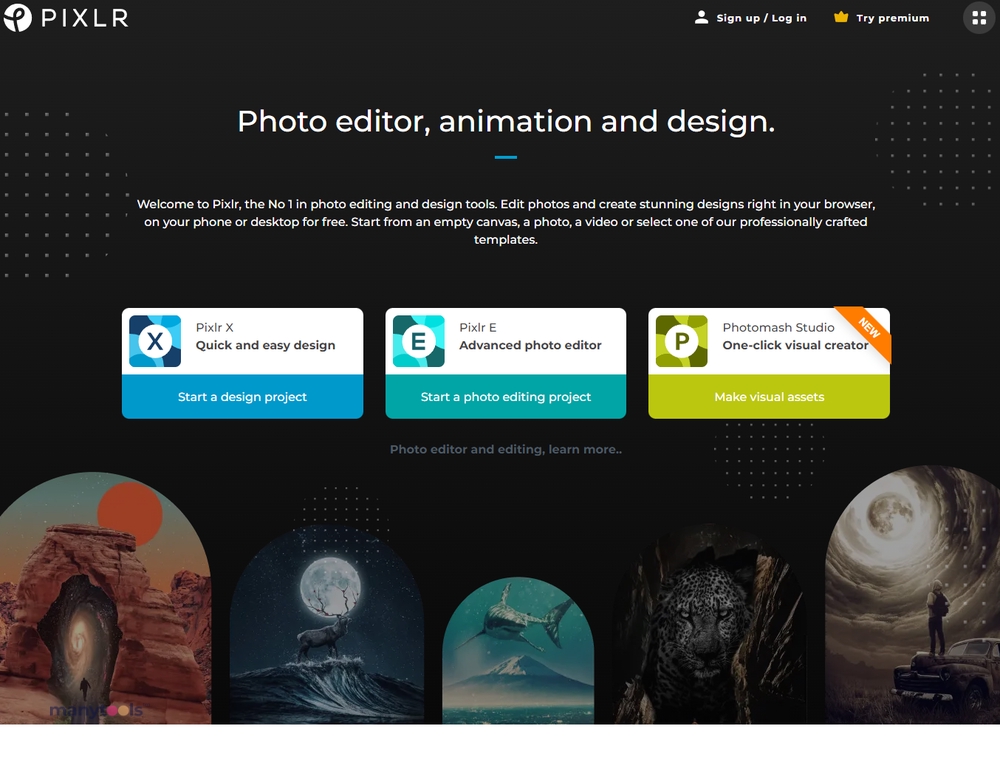Click the 'One-click visual creator' text
The image size is (1000, 757).
click(795, 345)
